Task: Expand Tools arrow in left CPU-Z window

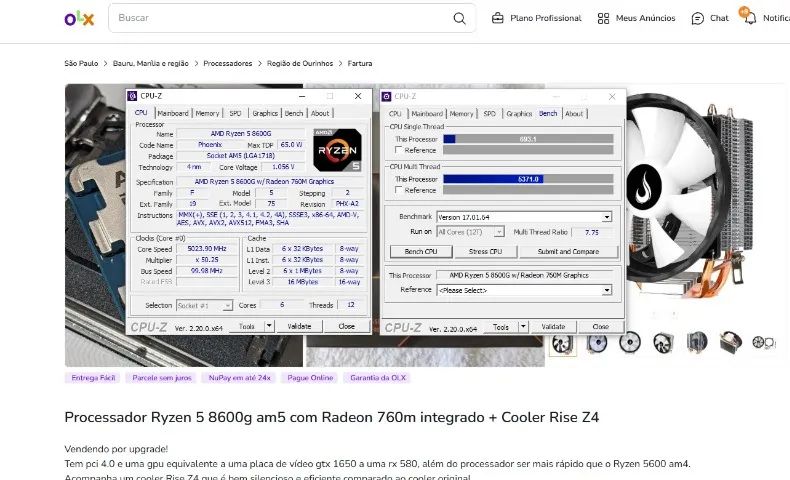Action: (269, 326)
